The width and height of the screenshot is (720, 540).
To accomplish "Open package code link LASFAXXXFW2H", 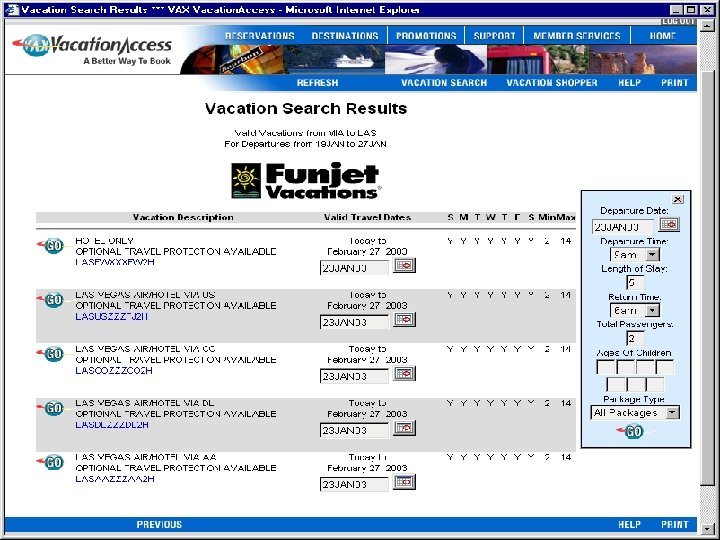I will (115, 262).
